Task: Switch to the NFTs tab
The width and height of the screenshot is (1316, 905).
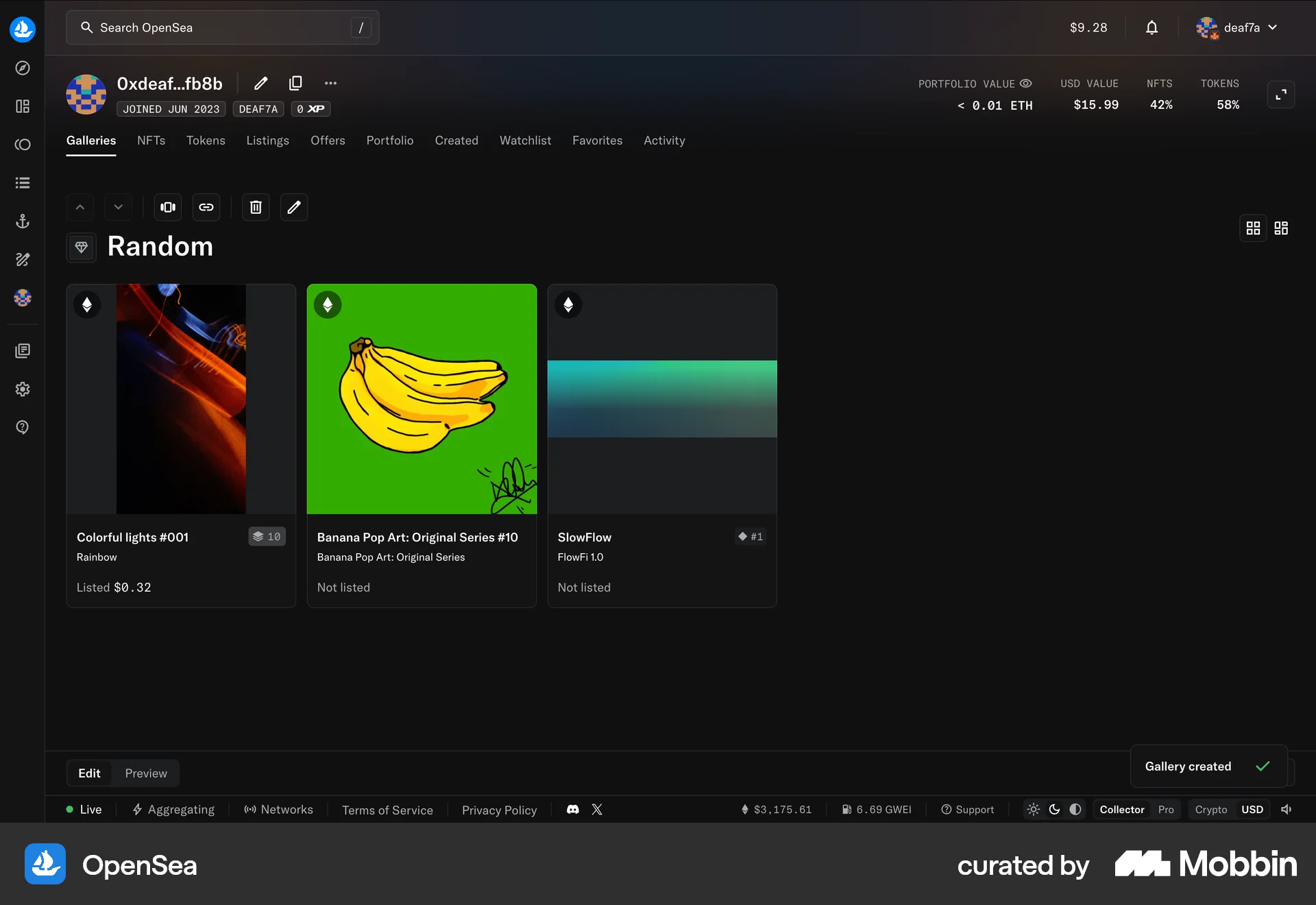Action: 151,141
